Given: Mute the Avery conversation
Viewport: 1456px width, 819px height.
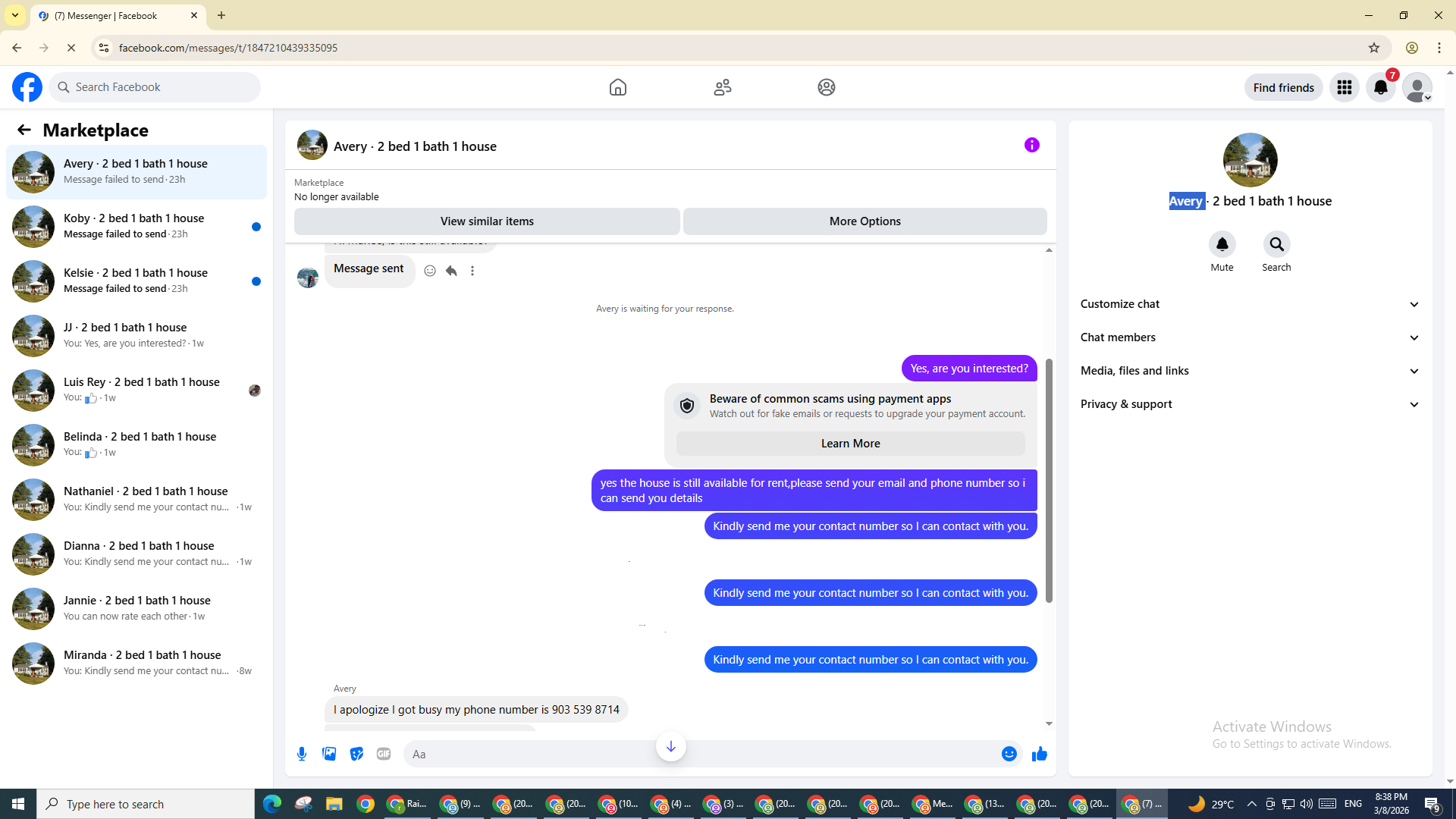Looking at the screenshot, I should [1222, 244].
